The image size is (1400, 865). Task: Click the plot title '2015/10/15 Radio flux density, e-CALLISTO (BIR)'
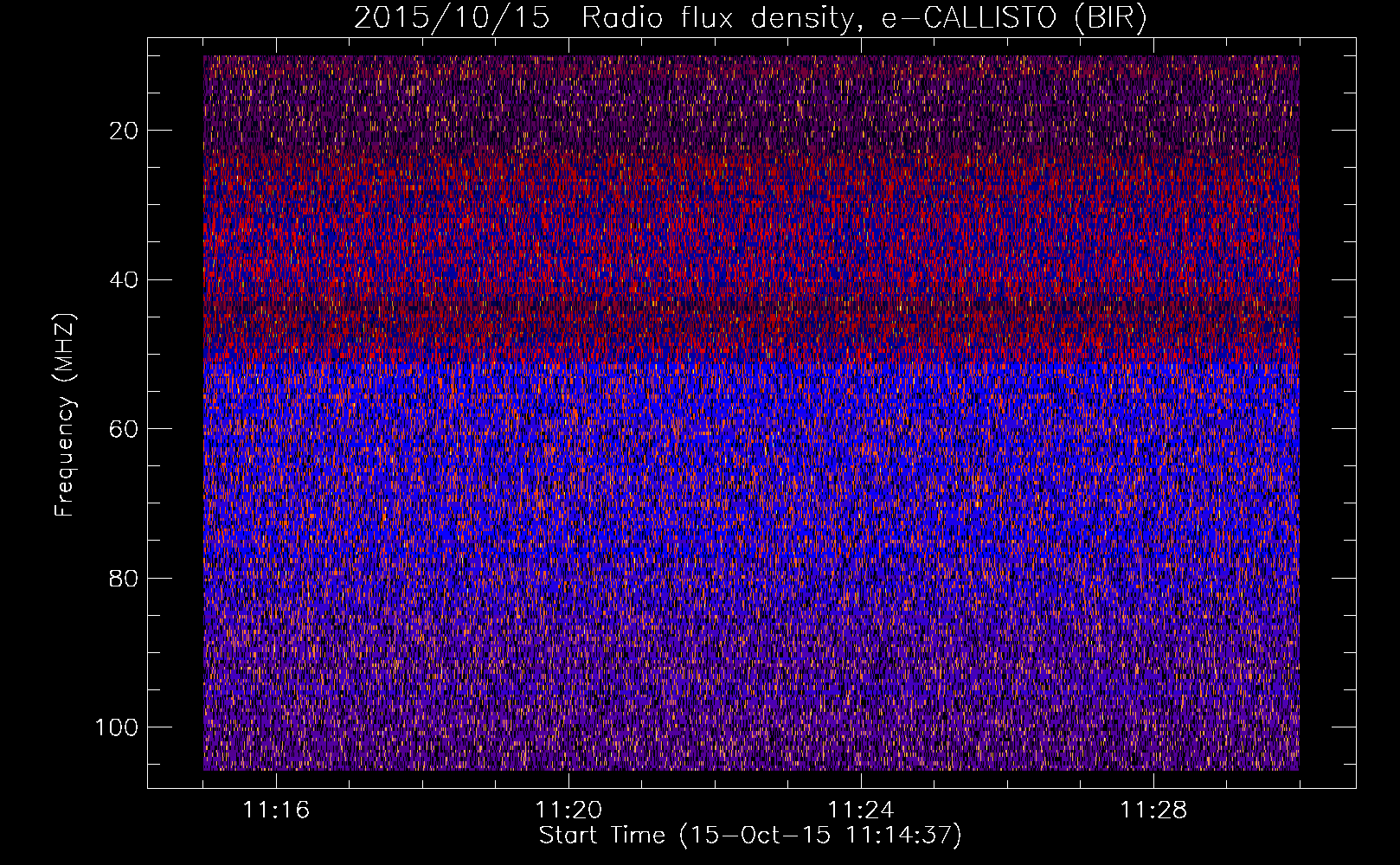(x=750, y=18)
